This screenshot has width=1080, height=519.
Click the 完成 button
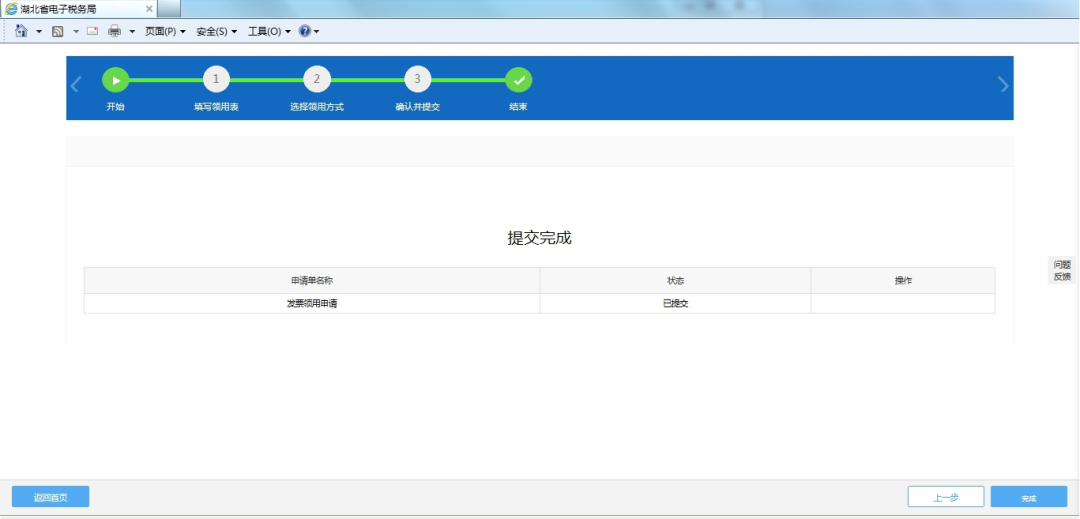[x=1029, y=497]
